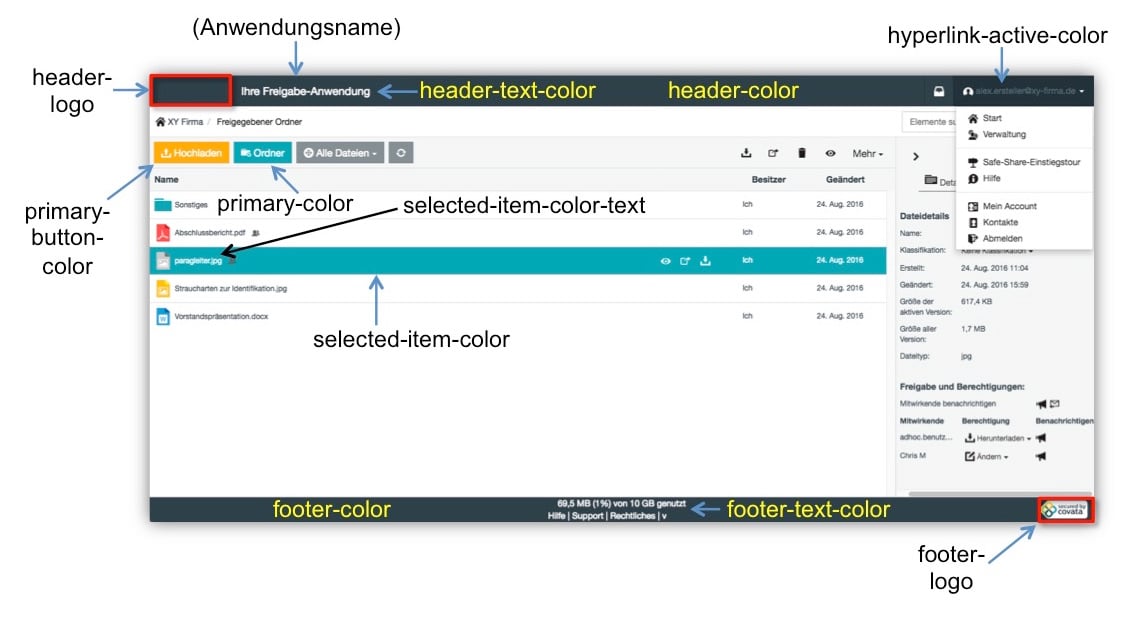Open Kontakte from the user menu
Image resolution: width=1133 pixels, height=617 pixels.
click(993, 223)
